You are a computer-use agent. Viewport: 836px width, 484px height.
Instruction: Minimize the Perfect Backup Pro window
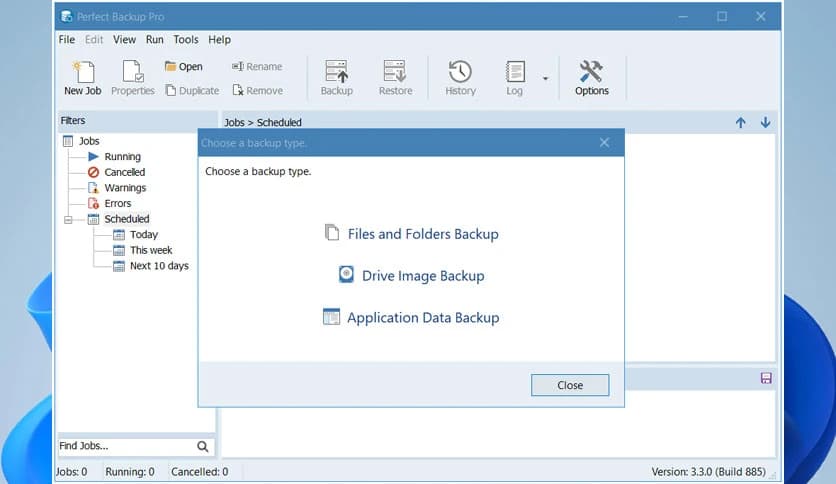coord(683,17)
